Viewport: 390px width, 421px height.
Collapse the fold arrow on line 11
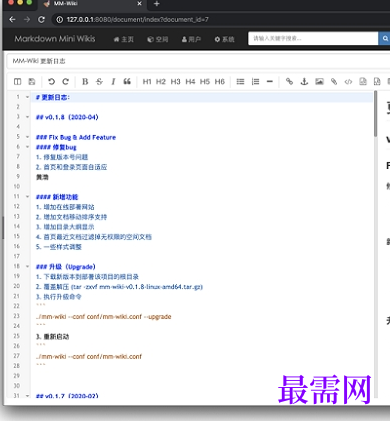(27, 197)
